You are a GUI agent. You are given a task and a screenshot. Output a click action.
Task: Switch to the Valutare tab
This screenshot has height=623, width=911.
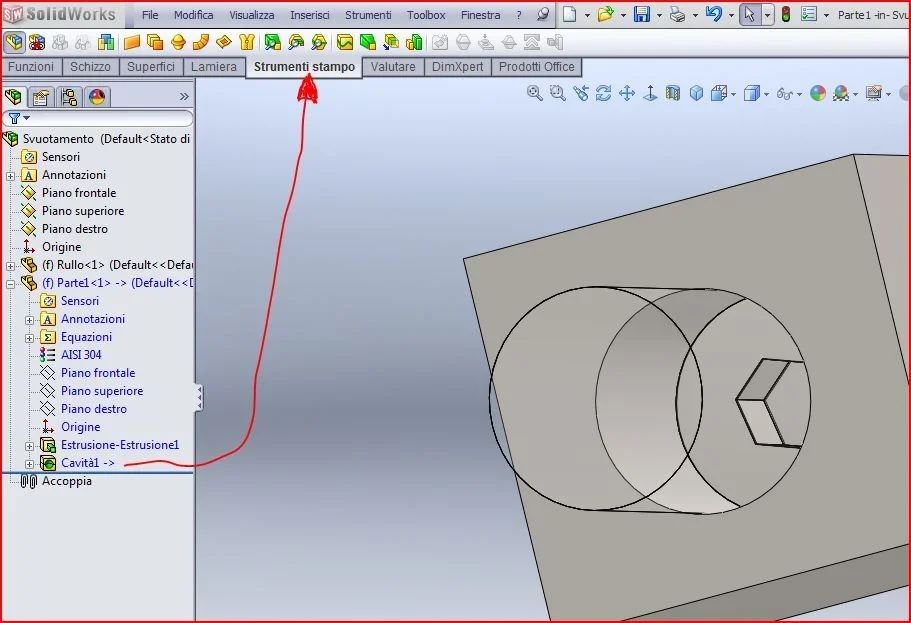pyautogui.click(x=393, y=67)
